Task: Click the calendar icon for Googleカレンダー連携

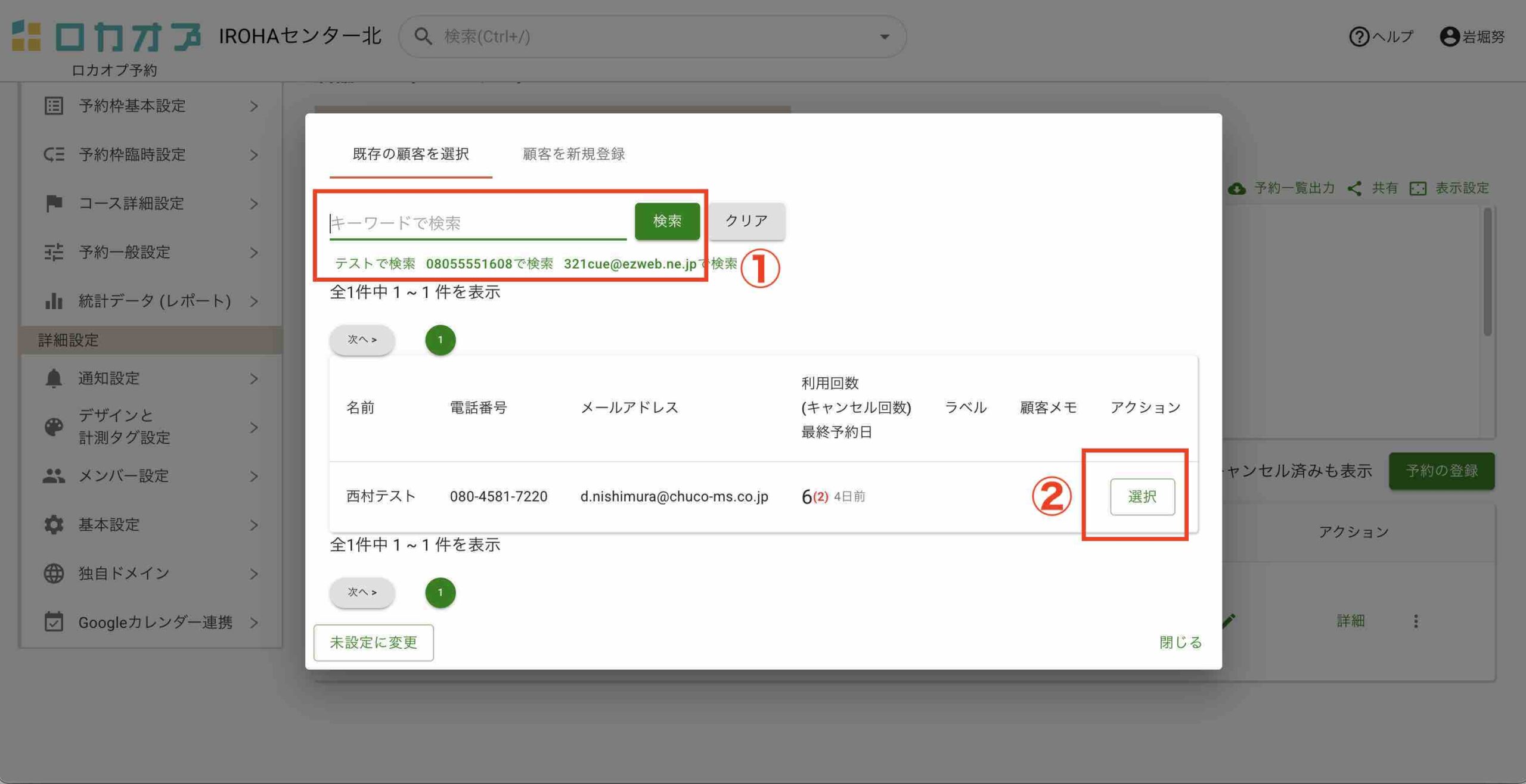Action: pos(54,622)
